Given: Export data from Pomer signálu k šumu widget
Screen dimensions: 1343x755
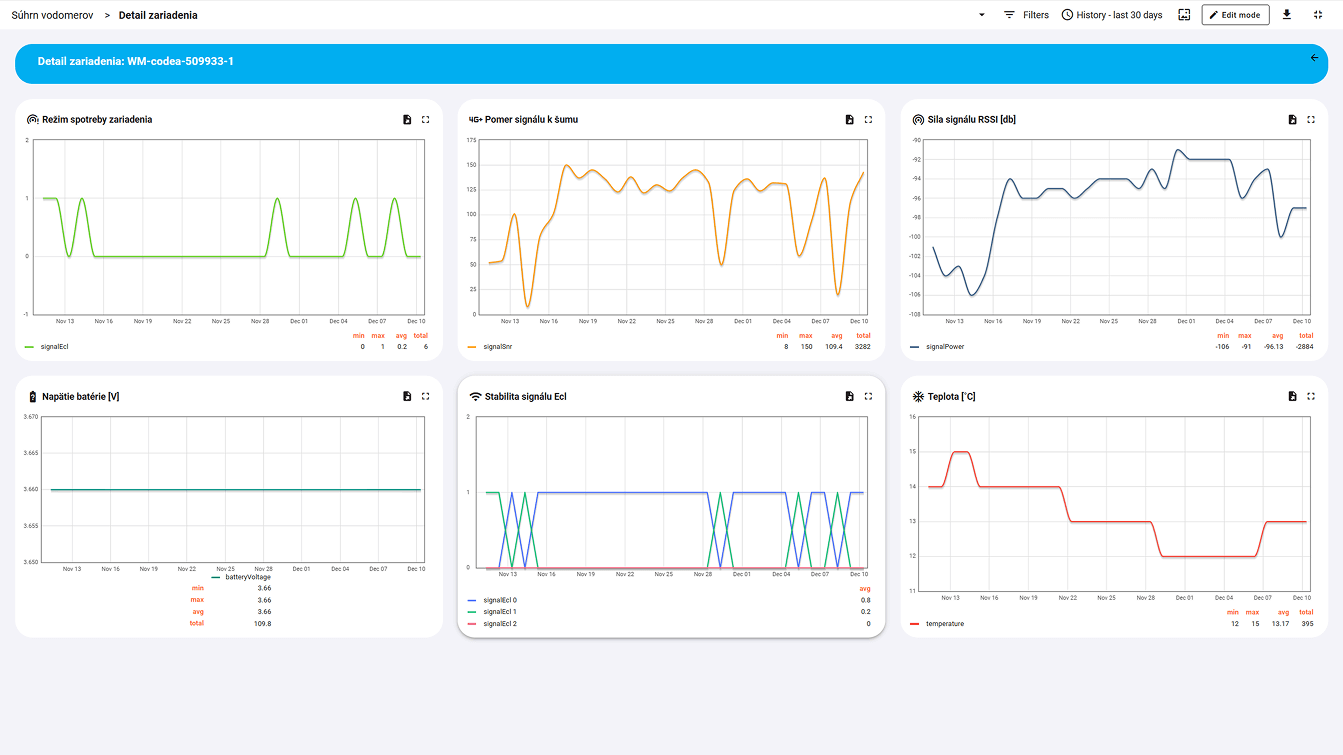Looking at the screenshot, I should point(848,118).
